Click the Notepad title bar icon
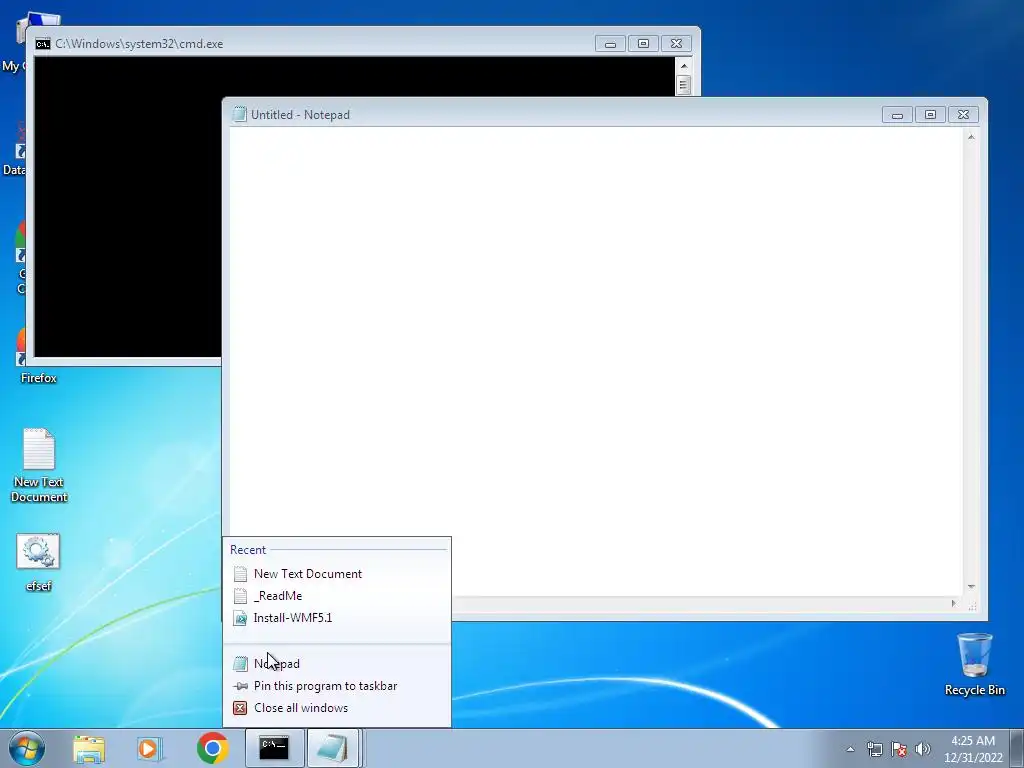The height and width of the screenshot is (768, 1024). pyautogui.click(x=240, y=114)
